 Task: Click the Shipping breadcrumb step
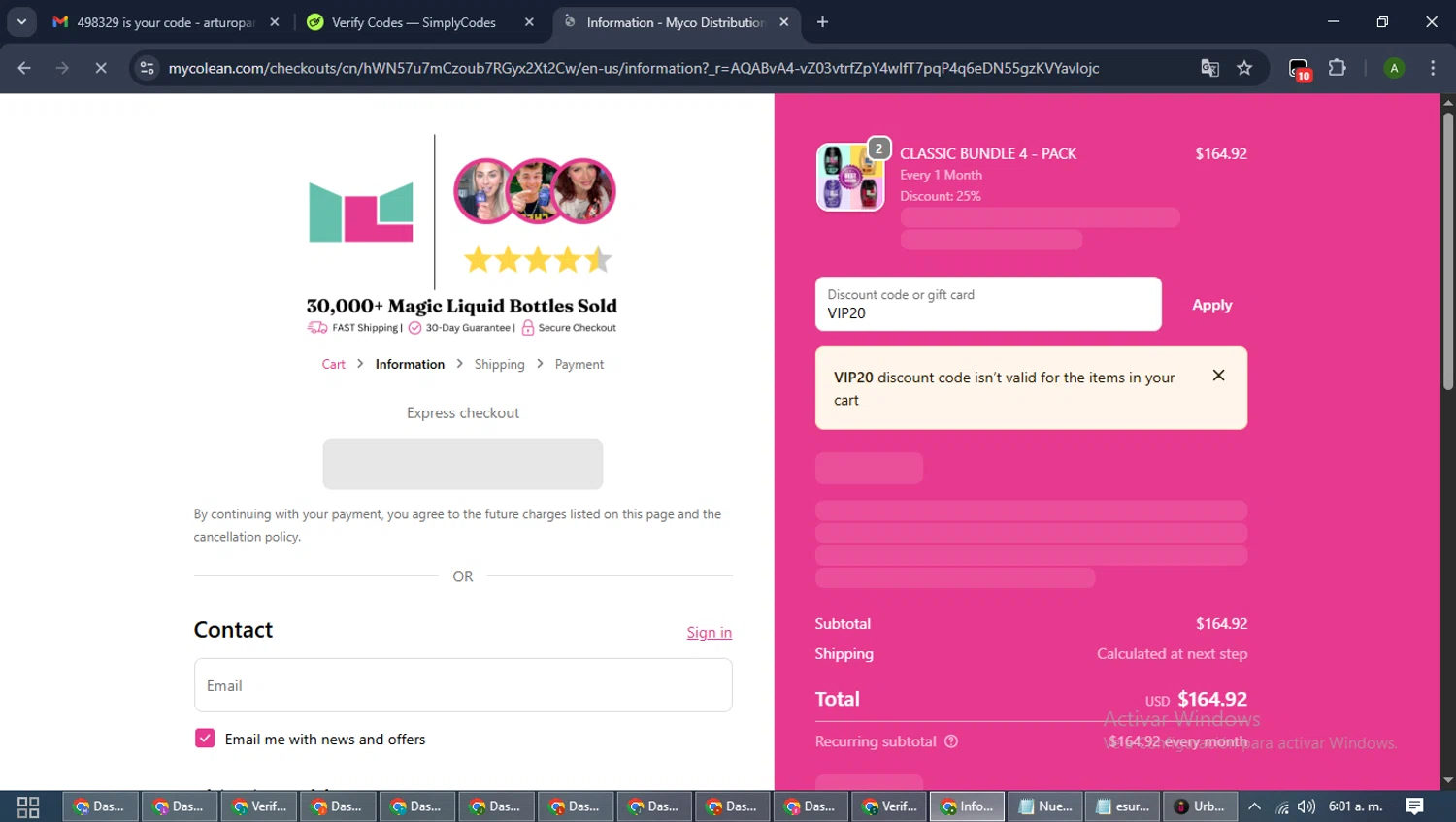tap(499, 364)
